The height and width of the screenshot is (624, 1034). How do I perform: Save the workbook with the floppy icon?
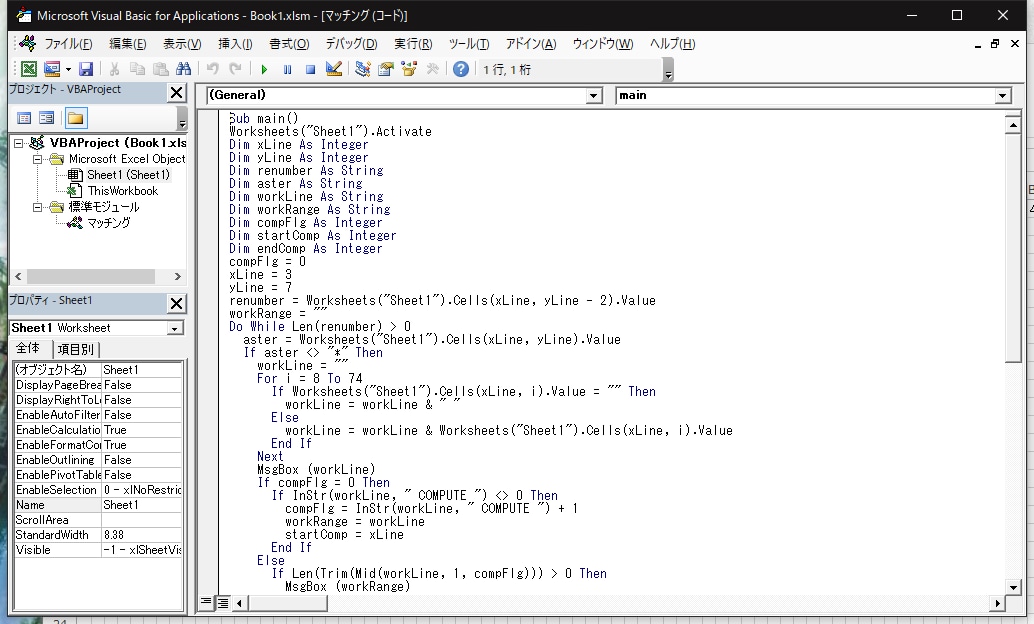coord(86,69)
